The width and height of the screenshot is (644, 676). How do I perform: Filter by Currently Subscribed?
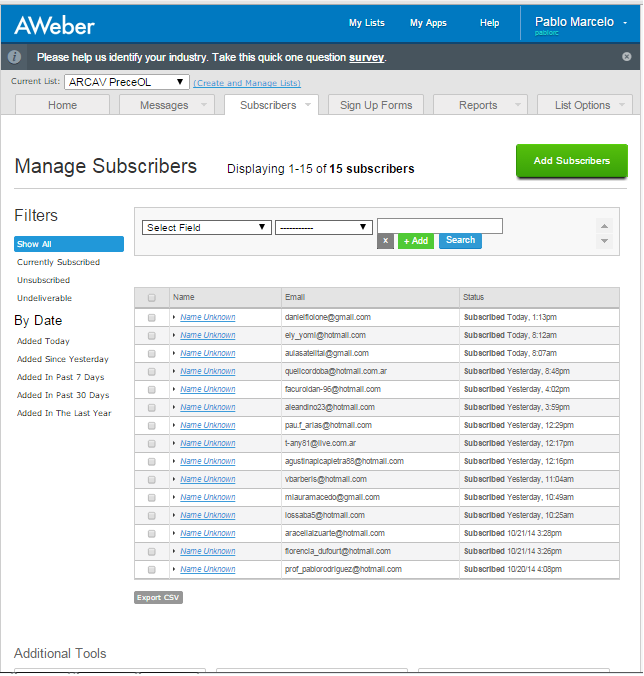point(58,262)
